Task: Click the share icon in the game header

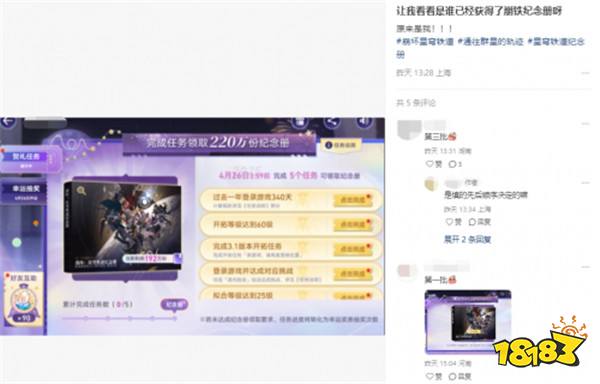Action: (x=332, y=122)
